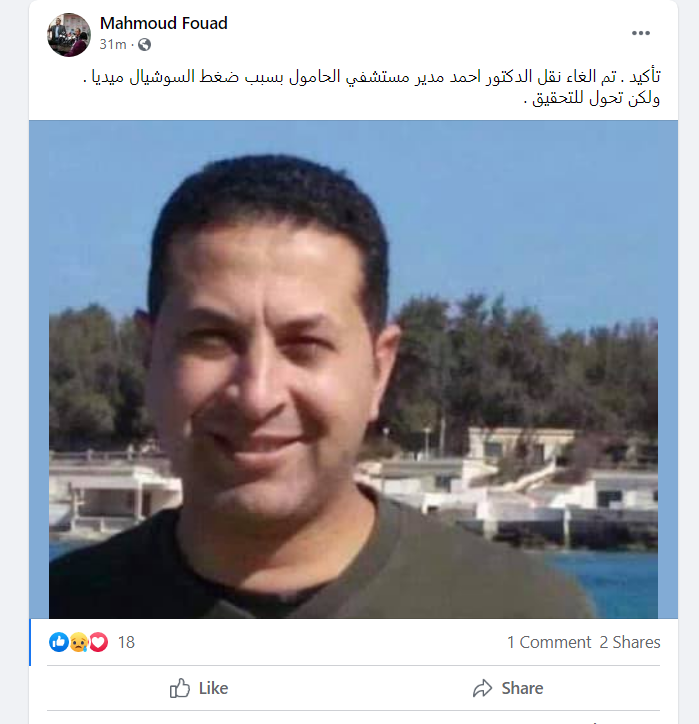Open the 1 Comment link
The height and width of the screenshot is (724, 699).
point(549,642)
